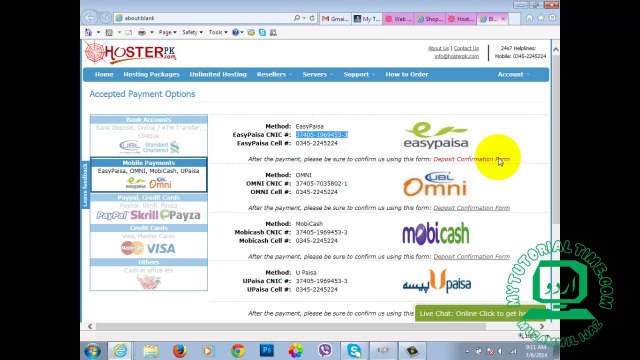
Task: Go forward with the browser forward arrow
Action: 106,18
